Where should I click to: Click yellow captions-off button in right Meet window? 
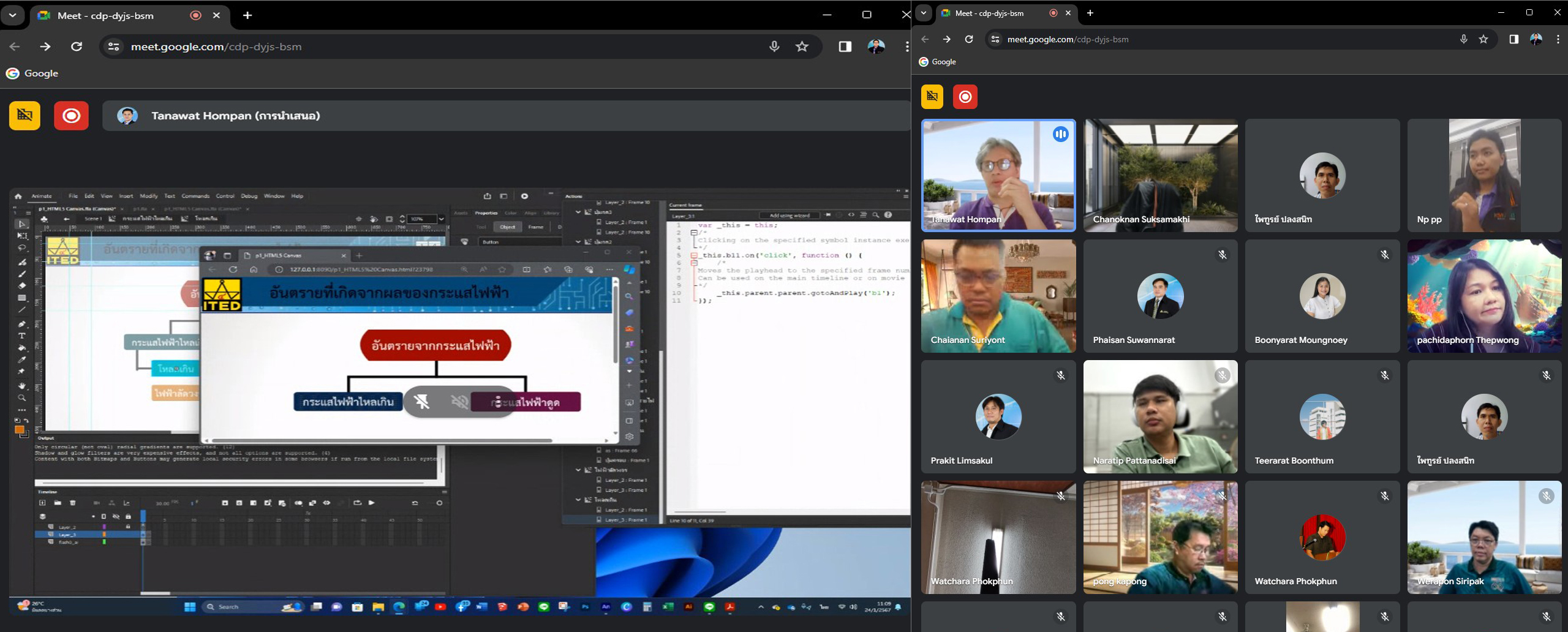932,96
